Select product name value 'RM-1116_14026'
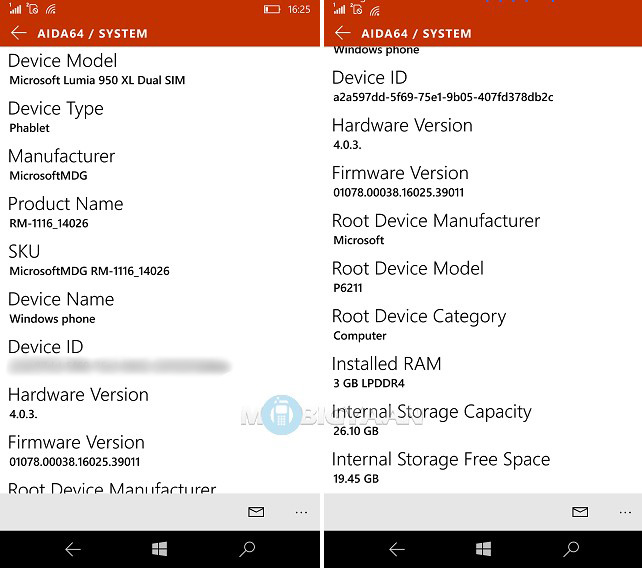Viewport: 642px width, 568px height. pyautogui.click(x=49, y=223)
